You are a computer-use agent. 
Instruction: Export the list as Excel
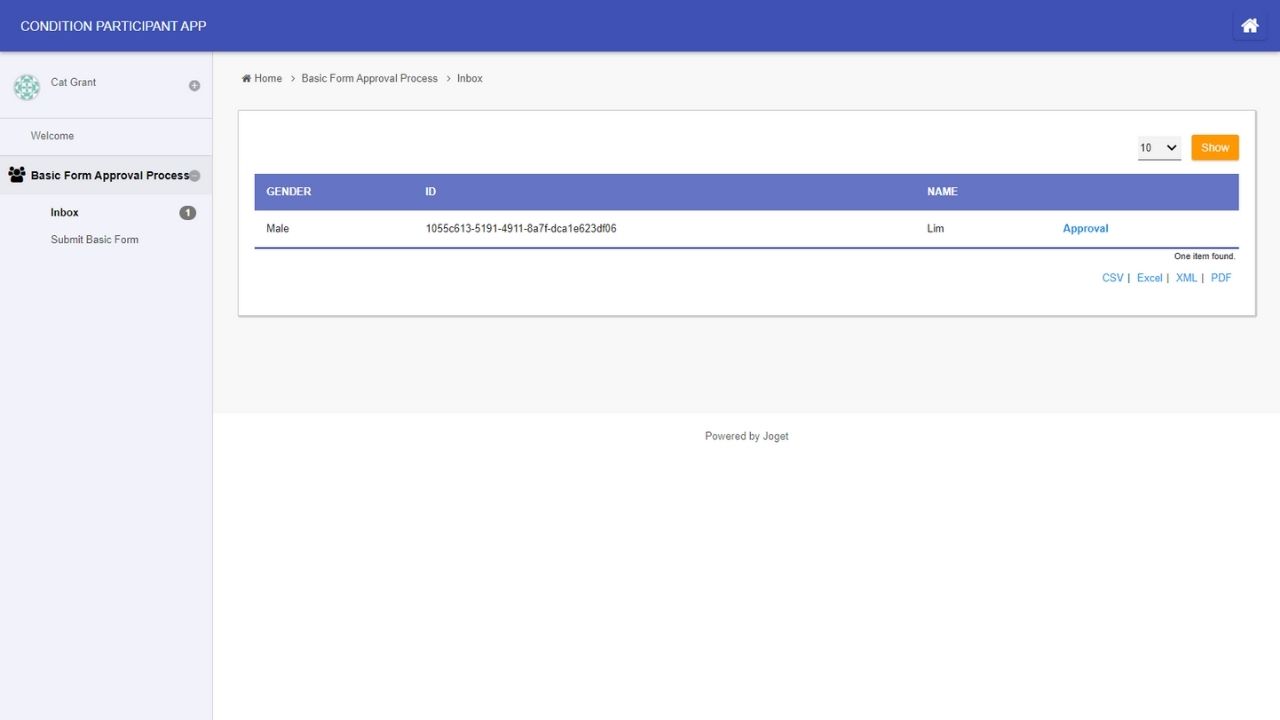(1149, 278)
